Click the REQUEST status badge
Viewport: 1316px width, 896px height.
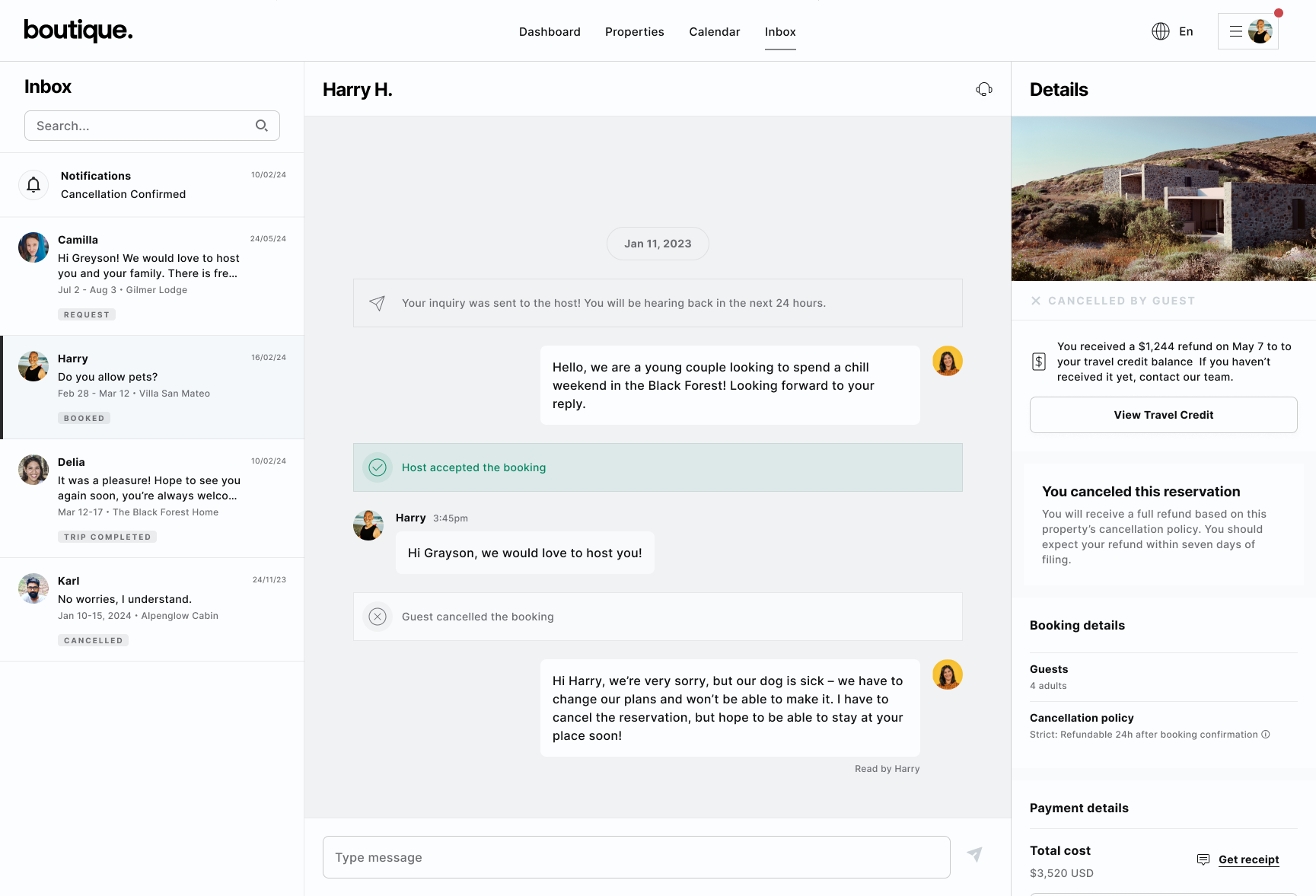point(87,314)
